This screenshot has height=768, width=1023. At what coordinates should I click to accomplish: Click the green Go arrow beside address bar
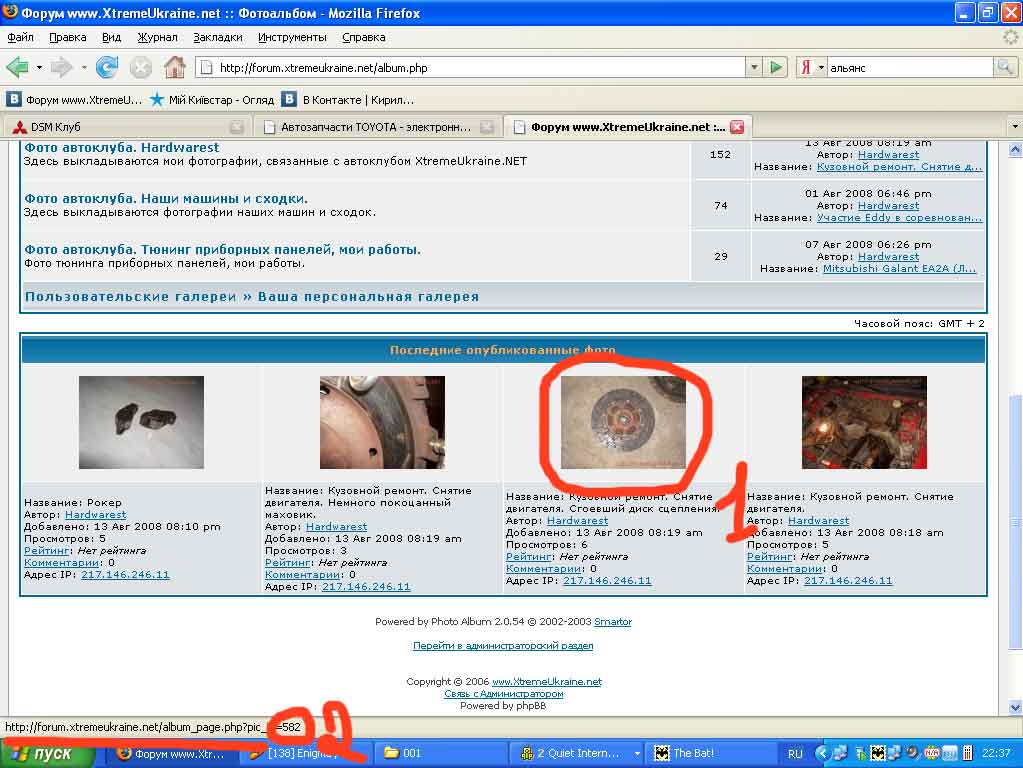point(776,67)
